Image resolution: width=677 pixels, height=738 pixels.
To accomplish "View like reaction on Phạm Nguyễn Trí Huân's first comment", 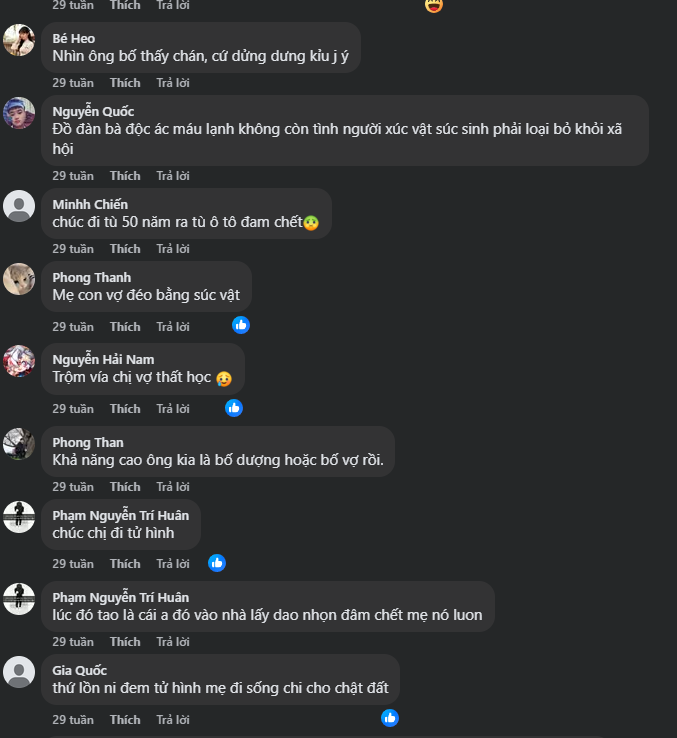I will [x=217, y=562].
